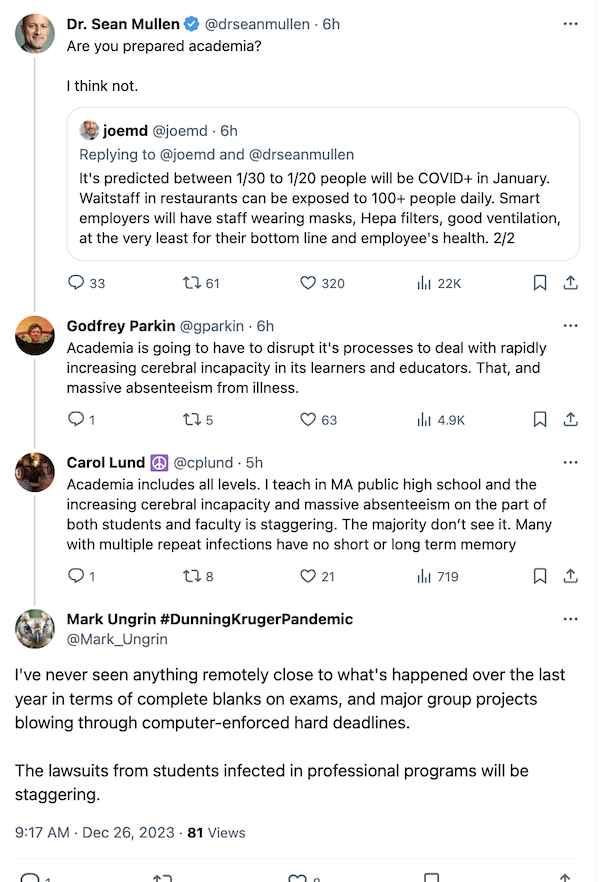
Task: Open the @Mark_Ungrin handle link
Action: click(117, 639)
